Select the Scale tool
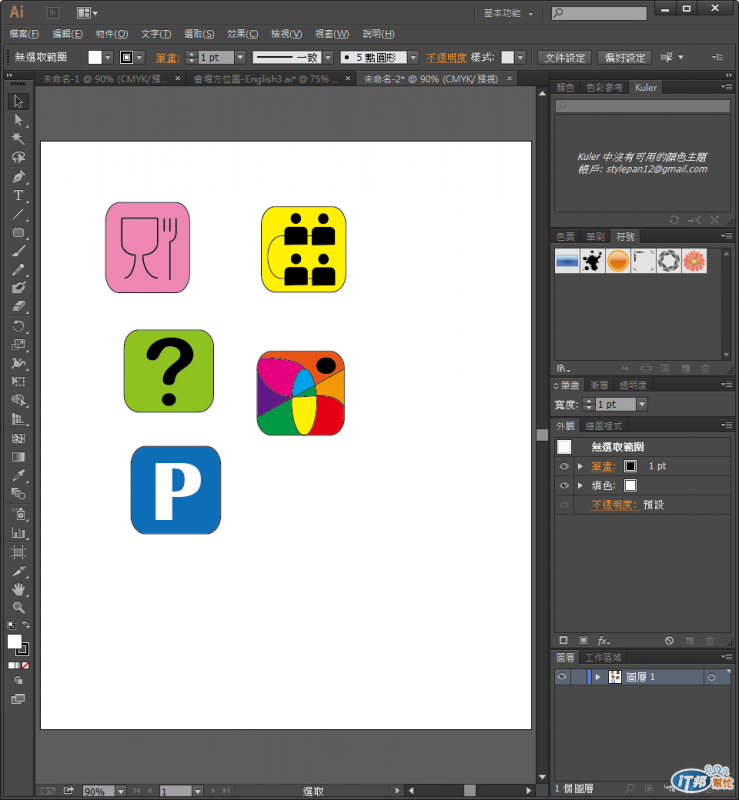This screenshot has width=739, height=800. pyautogui.click(x=18, y=345)
